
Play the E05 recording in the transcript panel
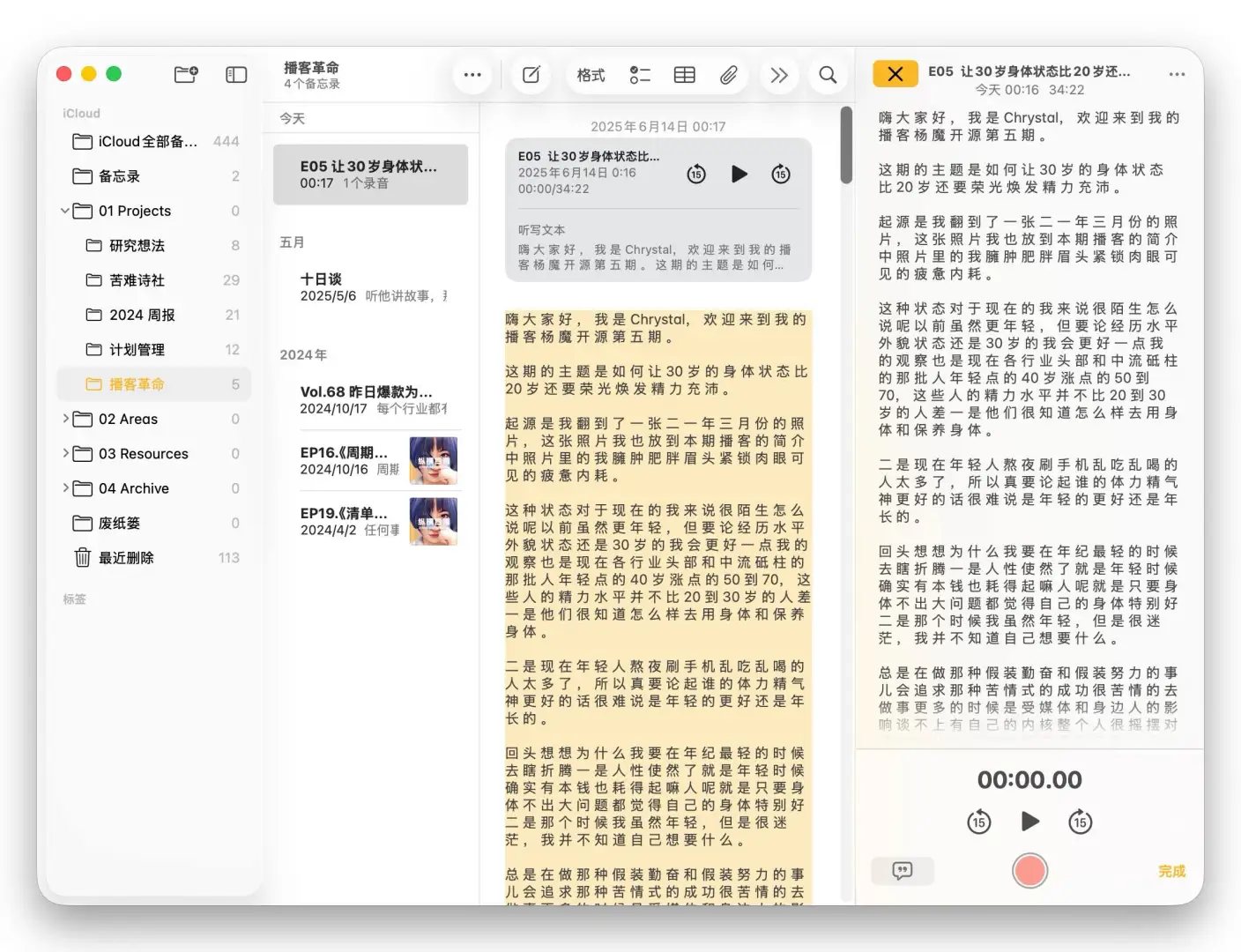(x=1029, y=822)
